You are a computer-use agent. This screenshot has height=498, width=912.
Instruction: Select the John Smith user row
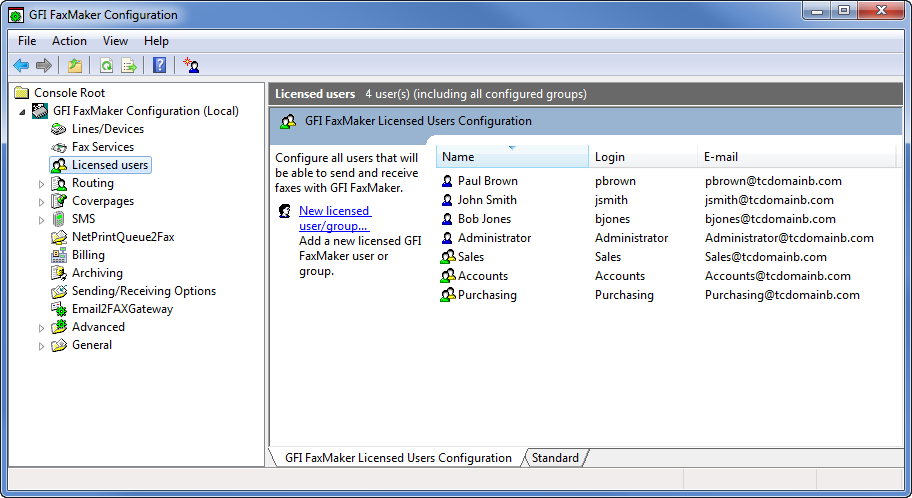pos(666,200)
